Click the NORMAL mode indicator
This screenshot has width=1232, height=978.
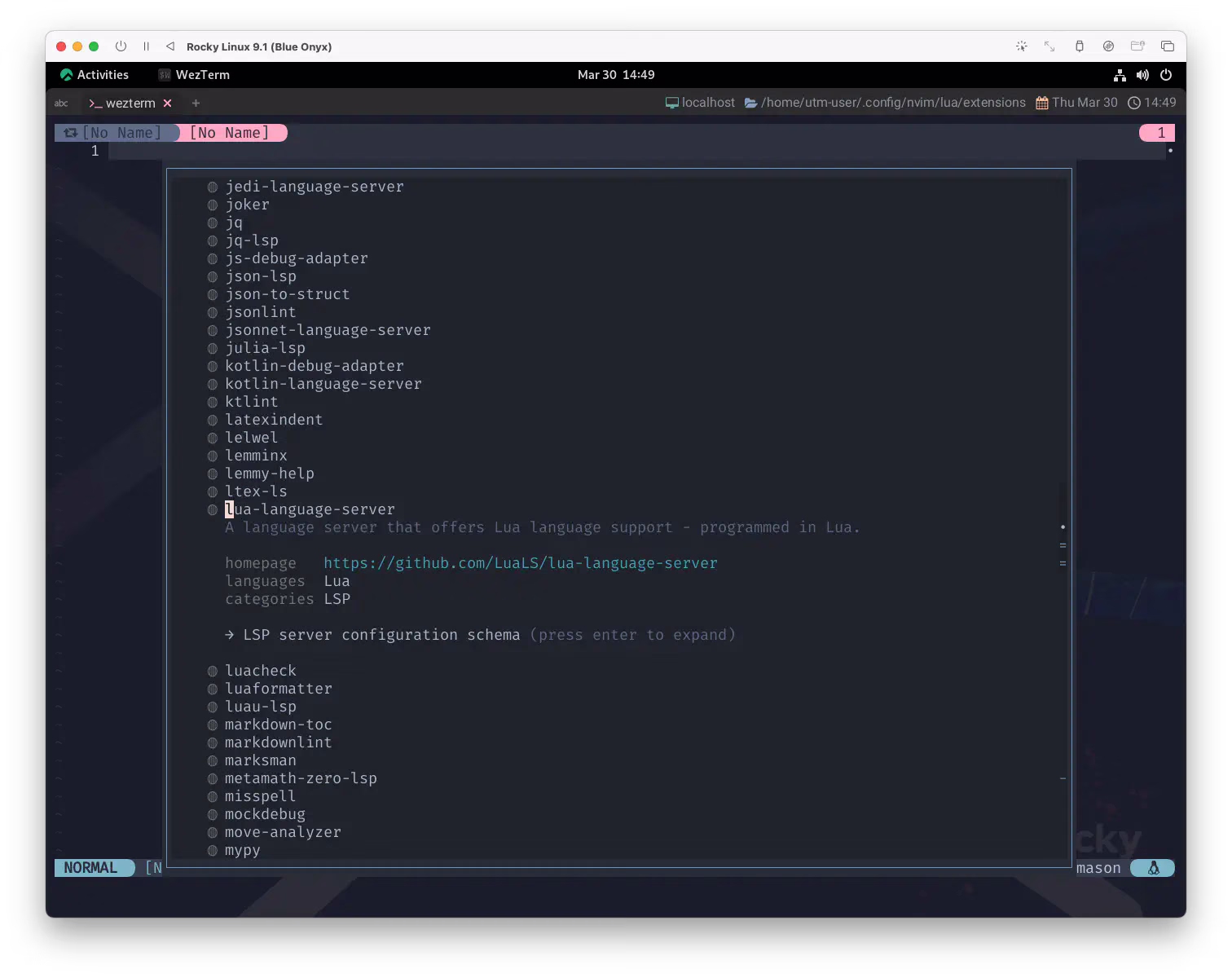click(94, 868)
